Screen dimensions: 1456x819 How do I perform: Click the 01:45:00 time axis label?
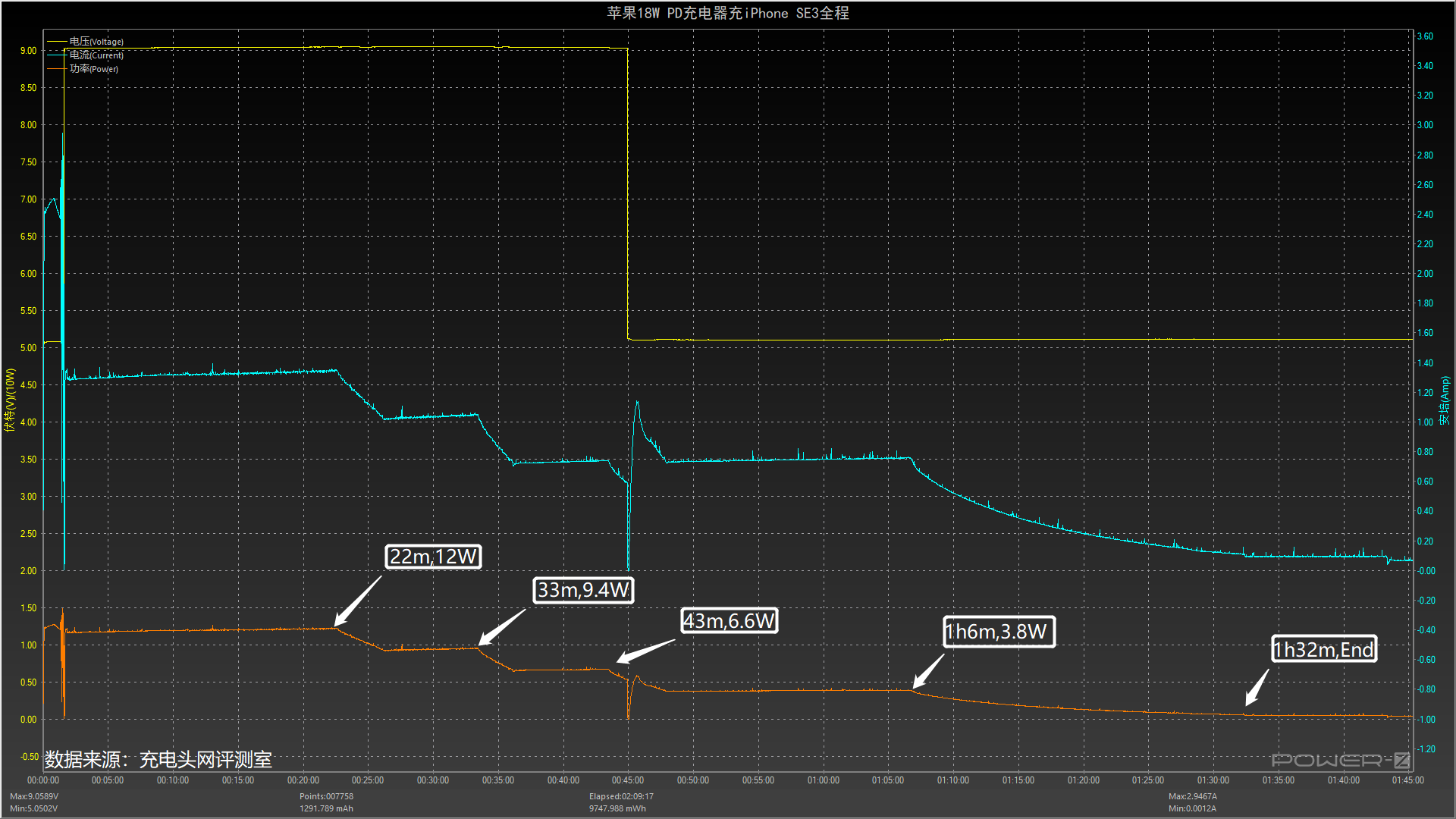[x=1408, y=780]
